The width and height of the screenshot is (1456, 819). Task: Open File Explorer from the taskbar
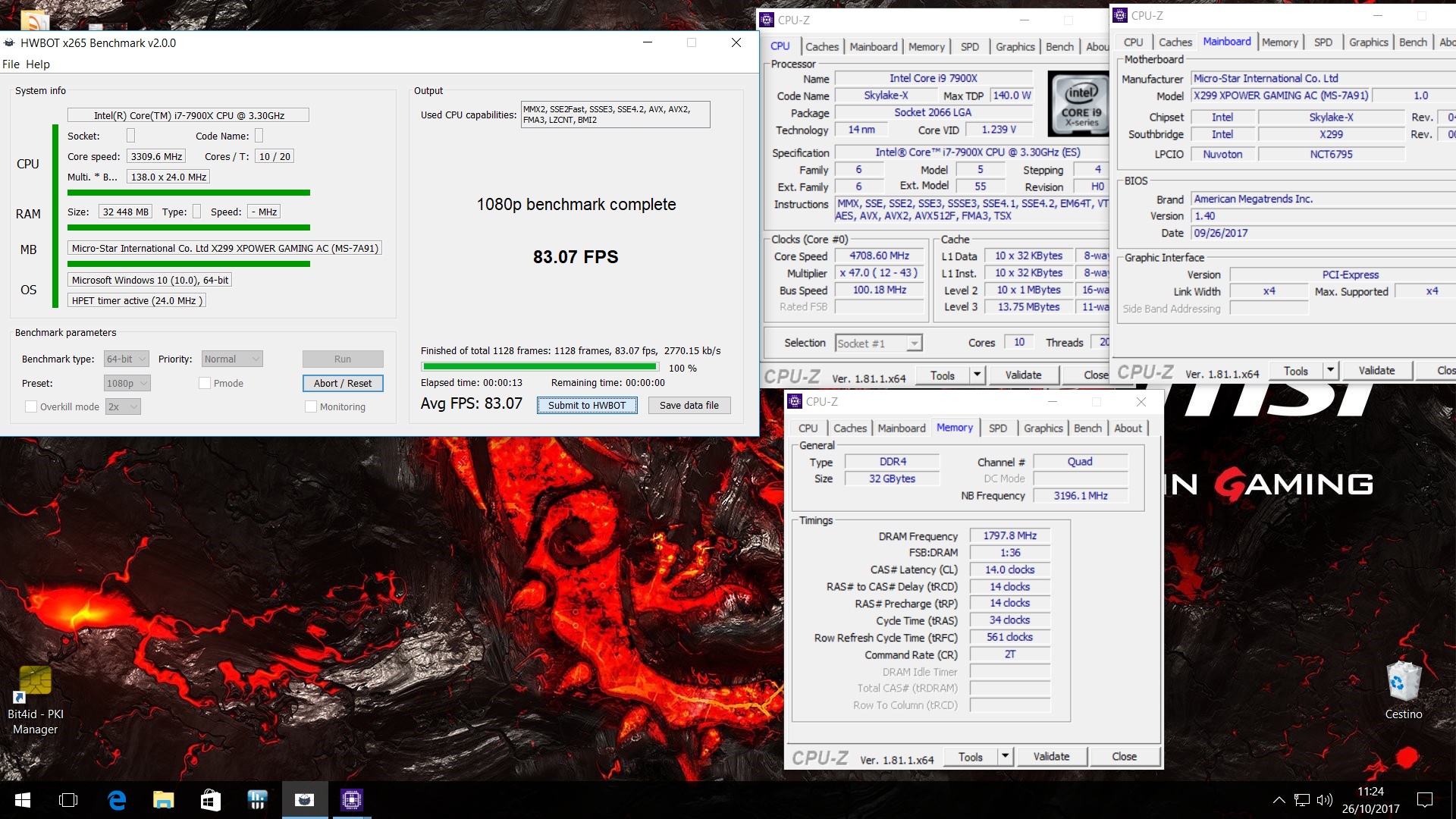(163, 800)
